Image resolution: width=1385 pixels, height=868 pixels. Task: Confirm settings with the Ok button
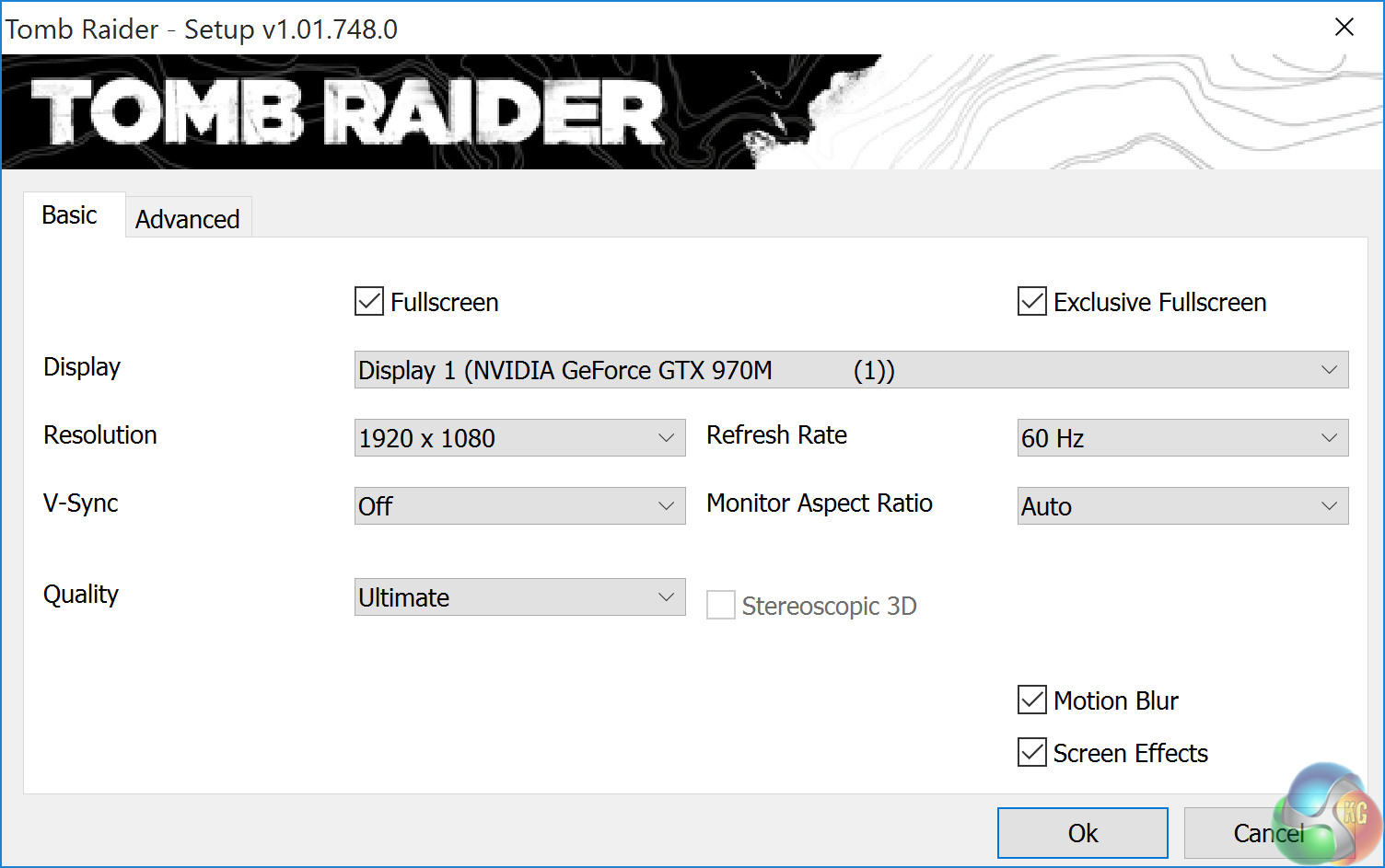coord(1083,833)
